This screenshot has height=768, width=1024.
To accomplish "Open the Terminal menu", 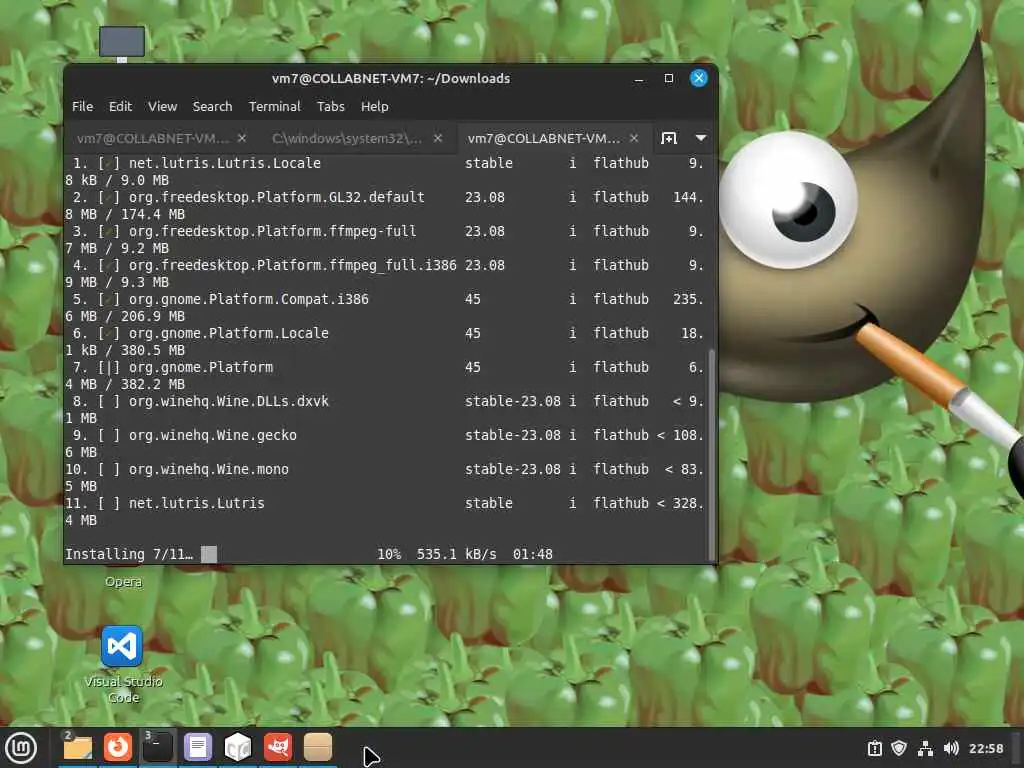I will 274,106.
